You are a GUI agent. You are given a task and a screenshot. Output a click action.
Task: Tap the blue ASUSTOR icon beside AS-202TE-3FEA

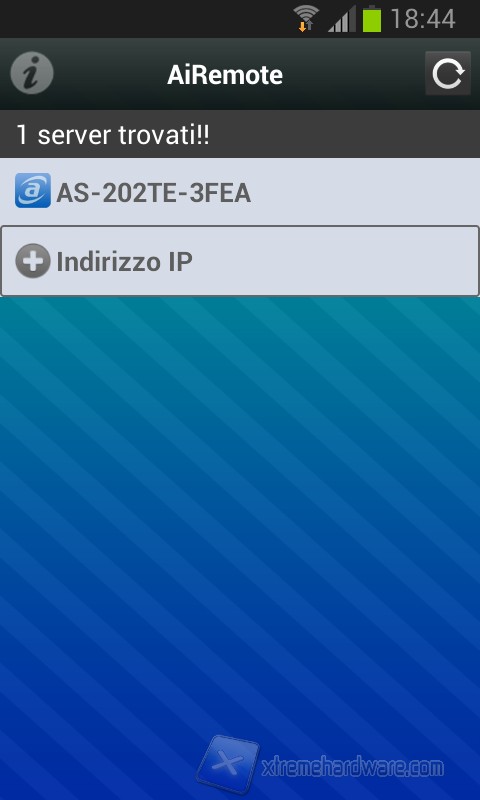click(x=33, y=190)
